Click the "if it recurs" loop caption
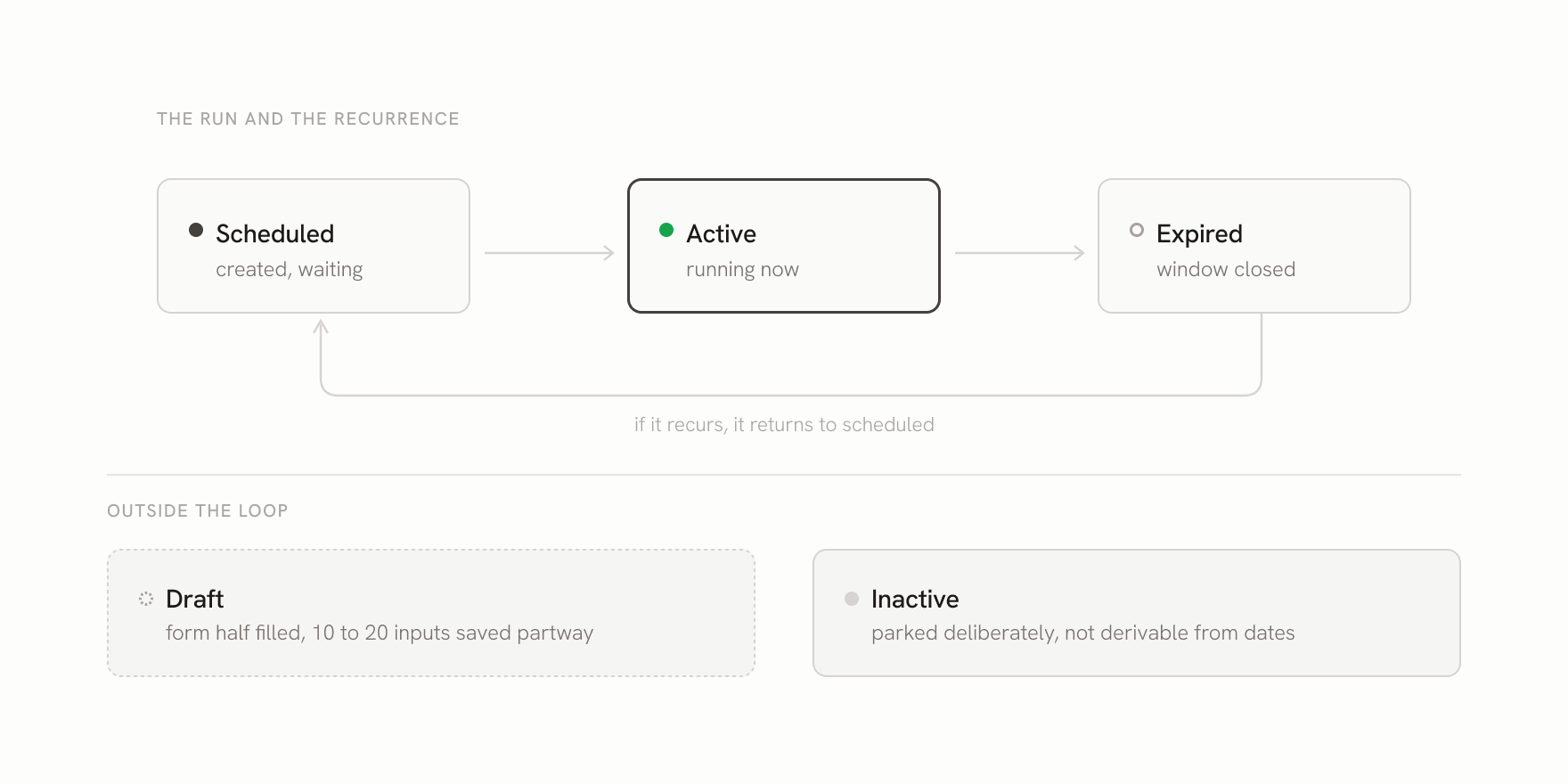 tap(784, 425)
